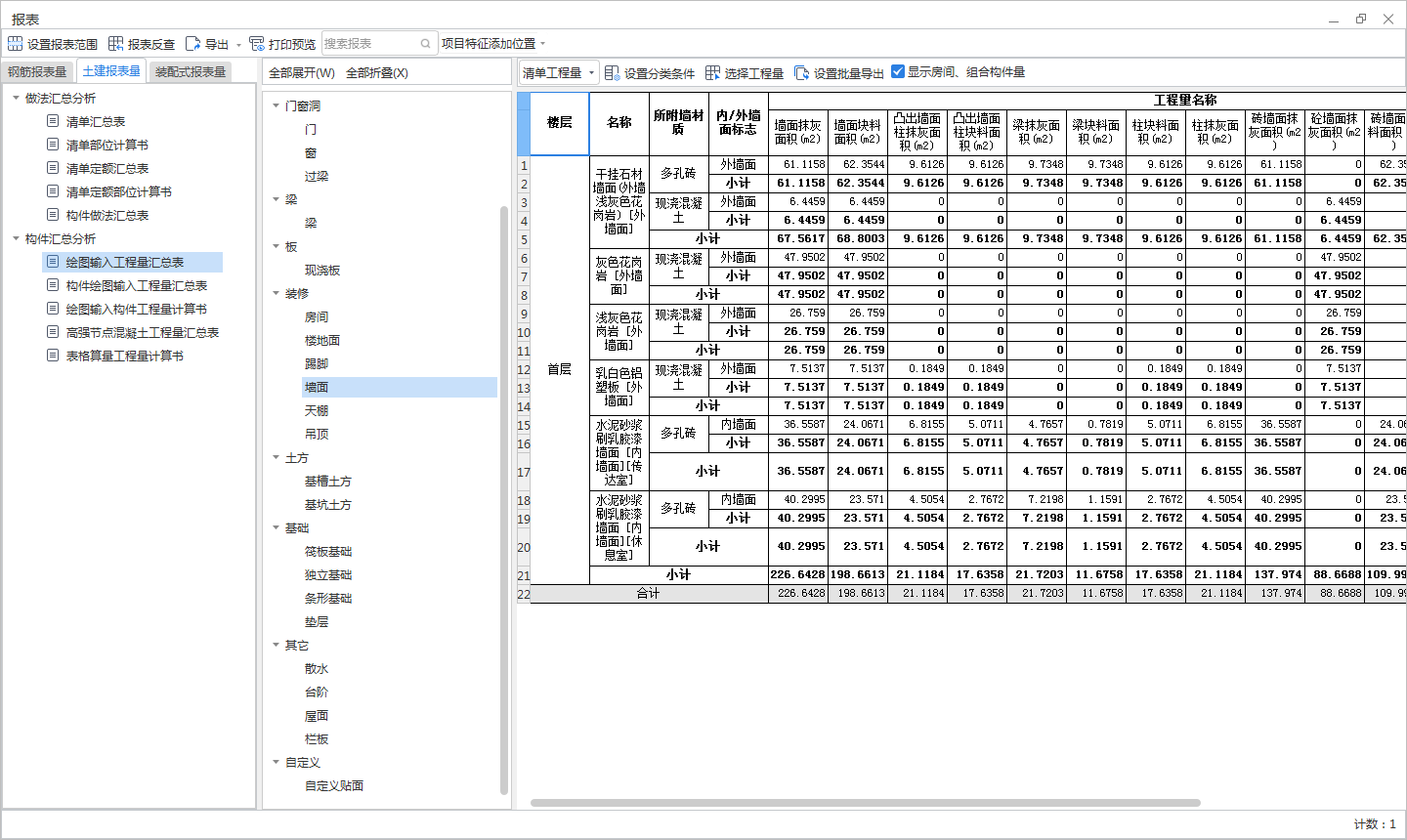Viewport: 1407px width, 840px height.
Task: Select 散水 tree item
Action: (x=317, y=669)
